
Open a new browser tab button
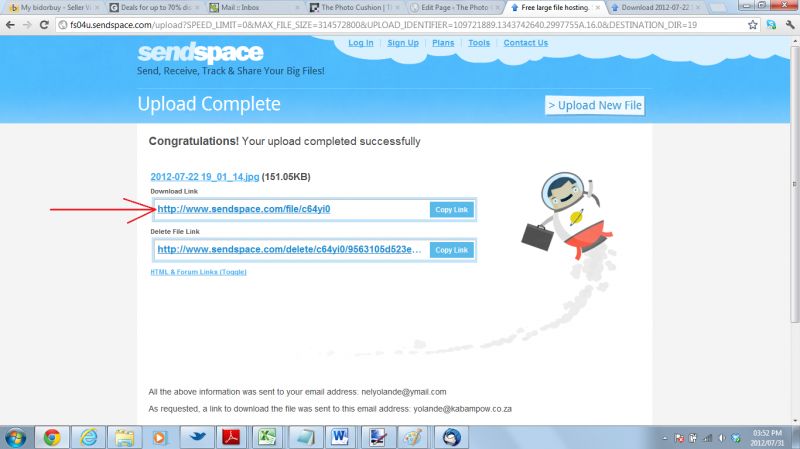717,8
